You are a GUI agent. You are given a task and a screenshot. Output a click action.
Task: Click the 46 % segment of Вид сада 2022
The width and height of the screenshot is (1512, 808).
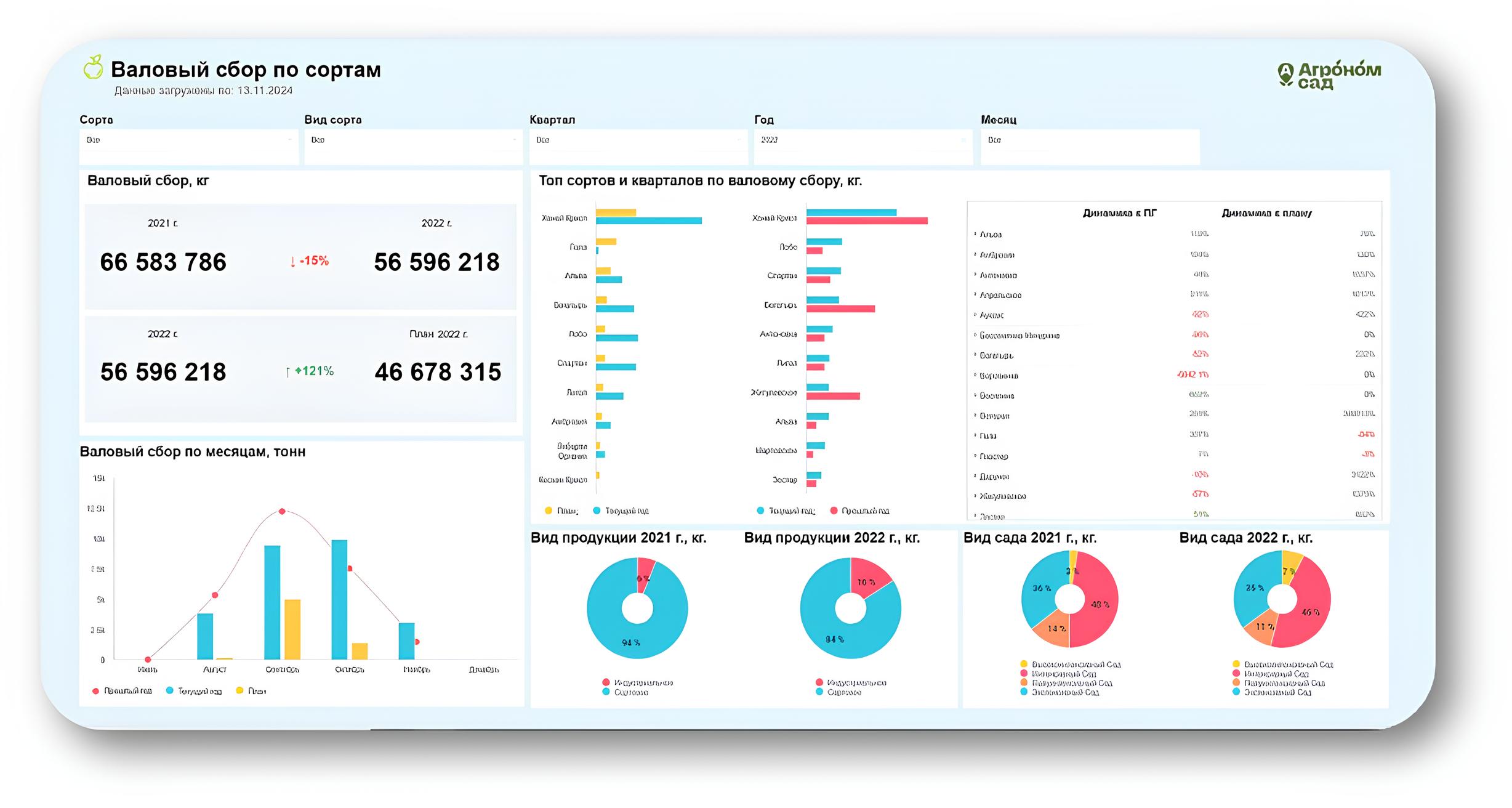[x=1310, y=612]
